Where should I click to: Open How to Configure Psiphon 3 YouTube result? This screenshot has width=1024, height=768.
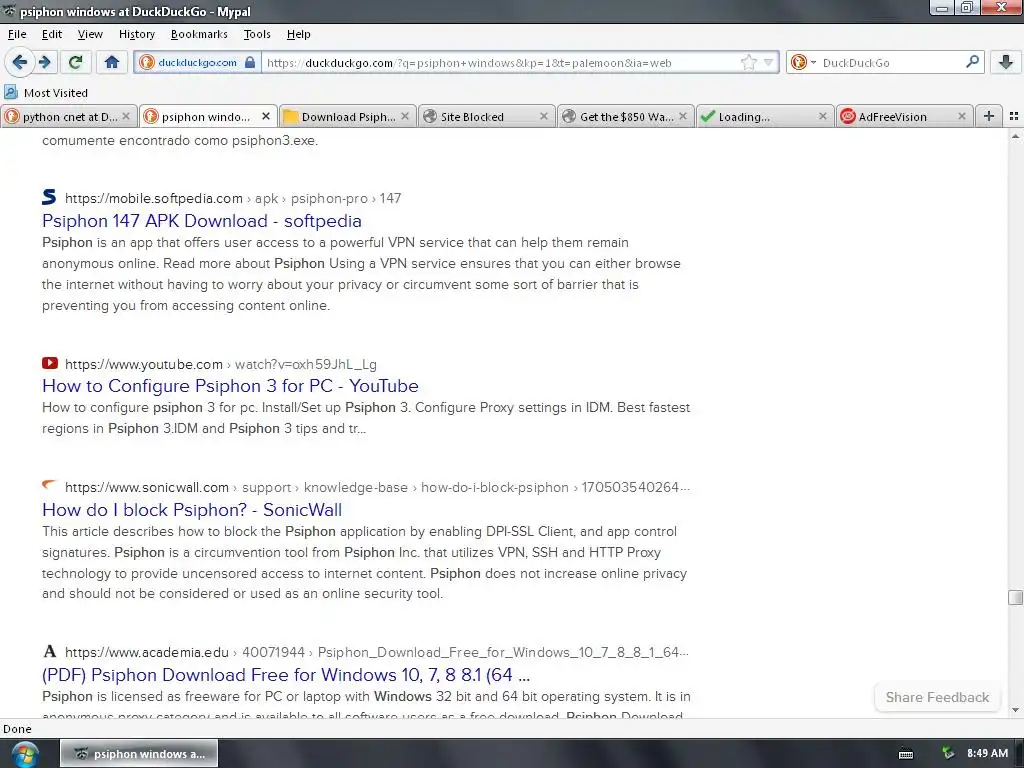coord(230,386)
